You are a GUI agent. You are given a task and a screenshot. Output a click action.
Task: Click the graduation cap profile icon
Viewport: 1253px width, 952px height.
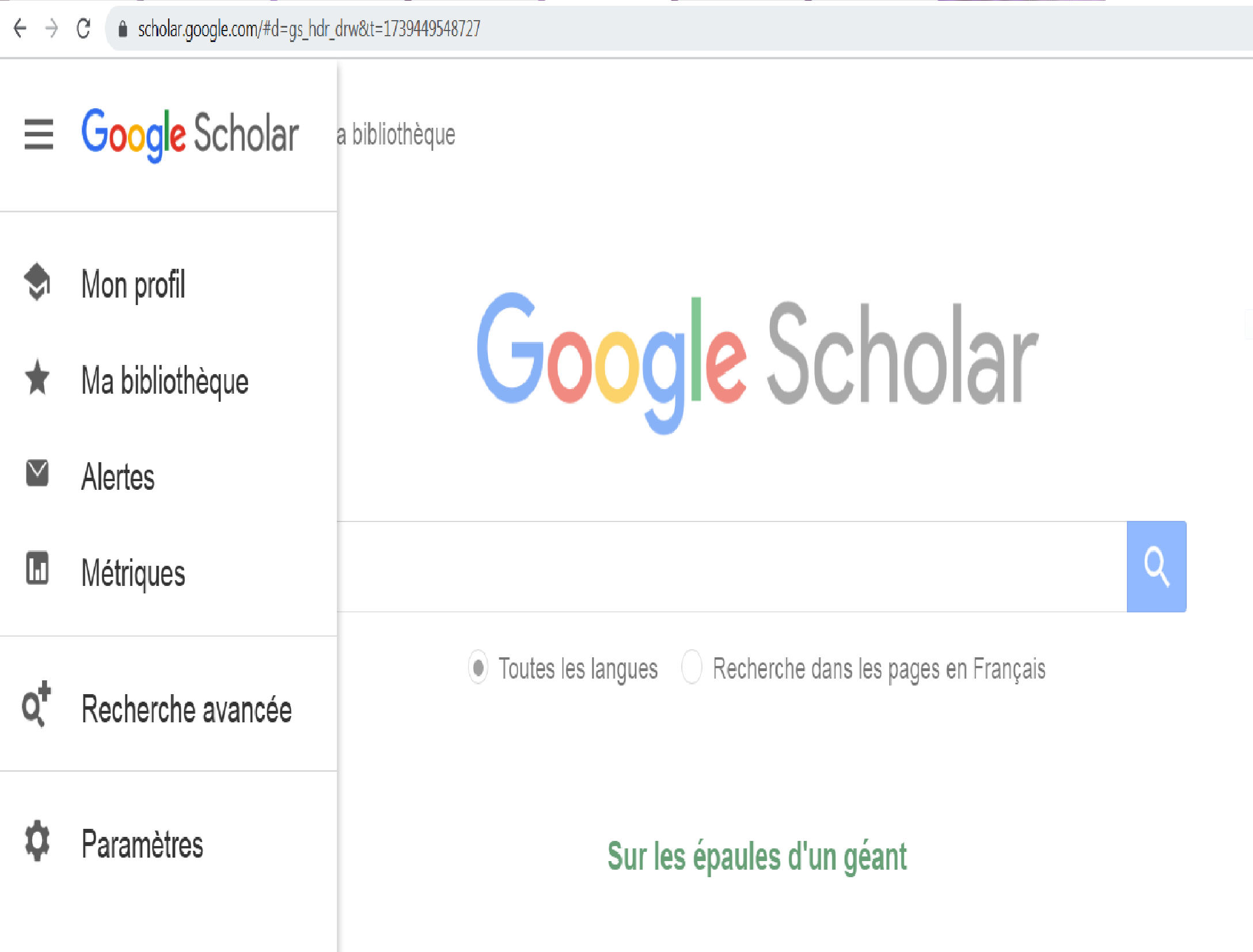(37, 282)
